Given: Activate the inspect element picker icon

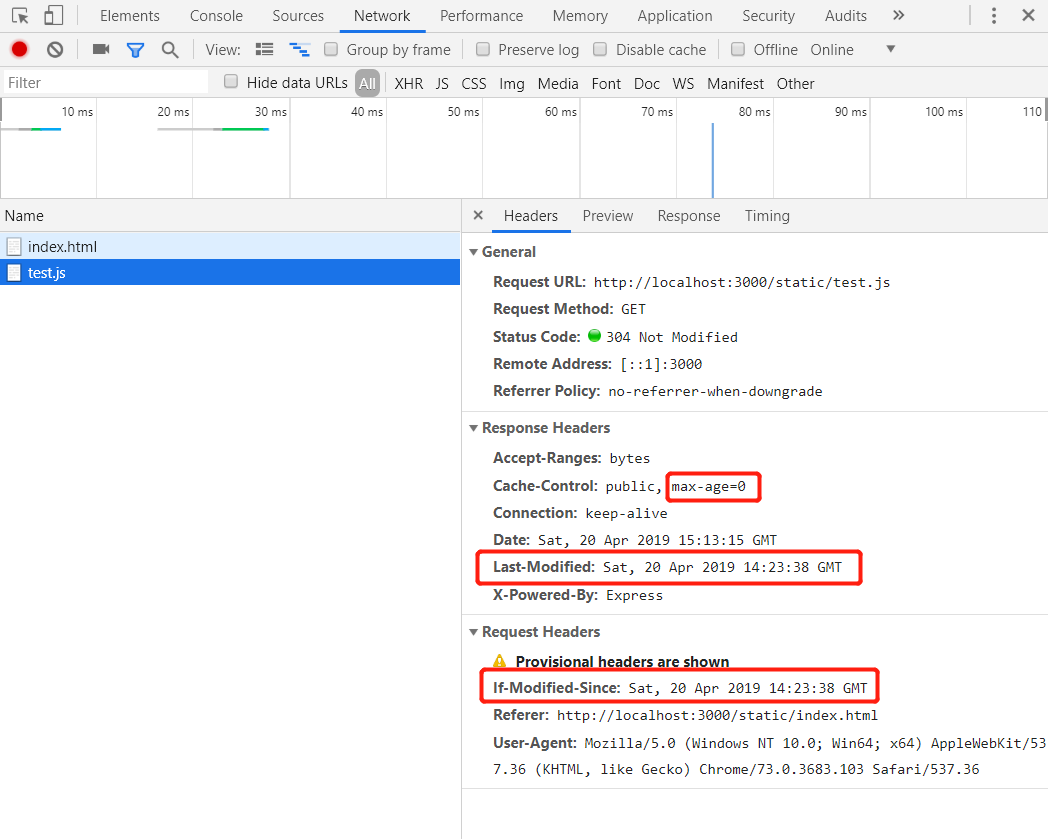Looking at the screenshot, I should pos(20,15).
